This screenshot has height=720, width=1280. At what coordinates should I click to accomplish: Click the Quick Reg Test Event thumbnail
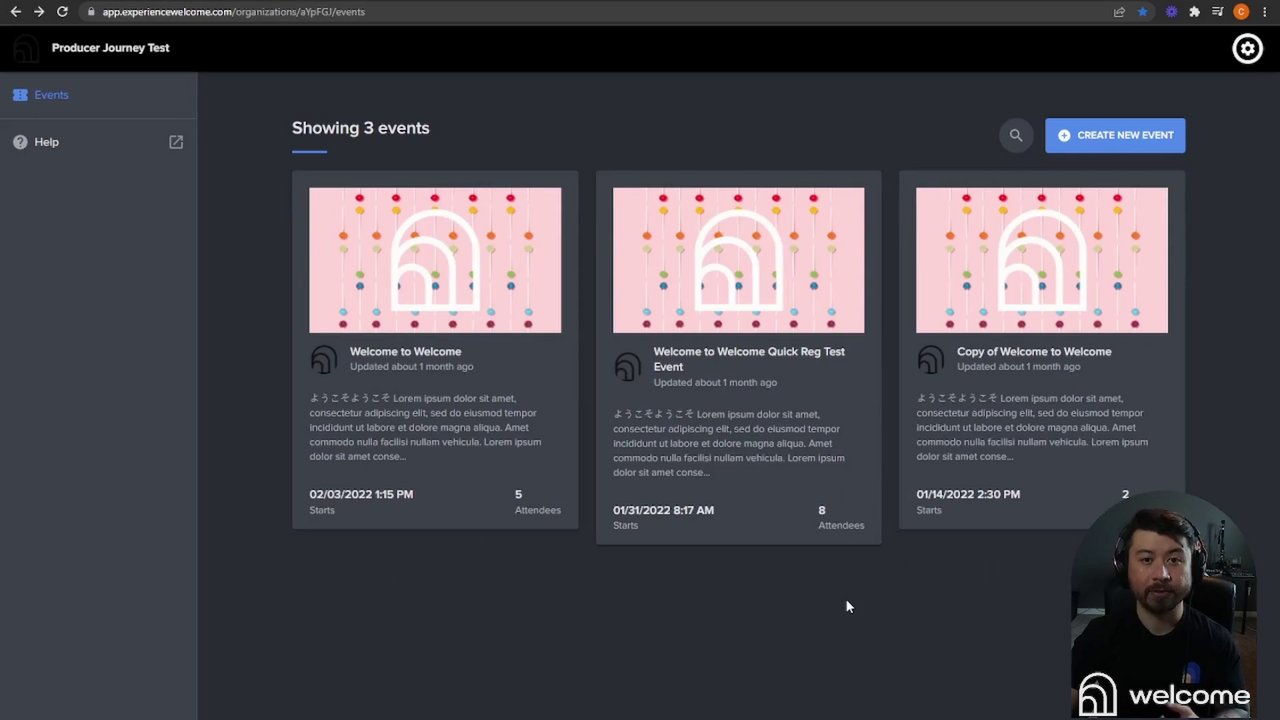tap(738, 260)
